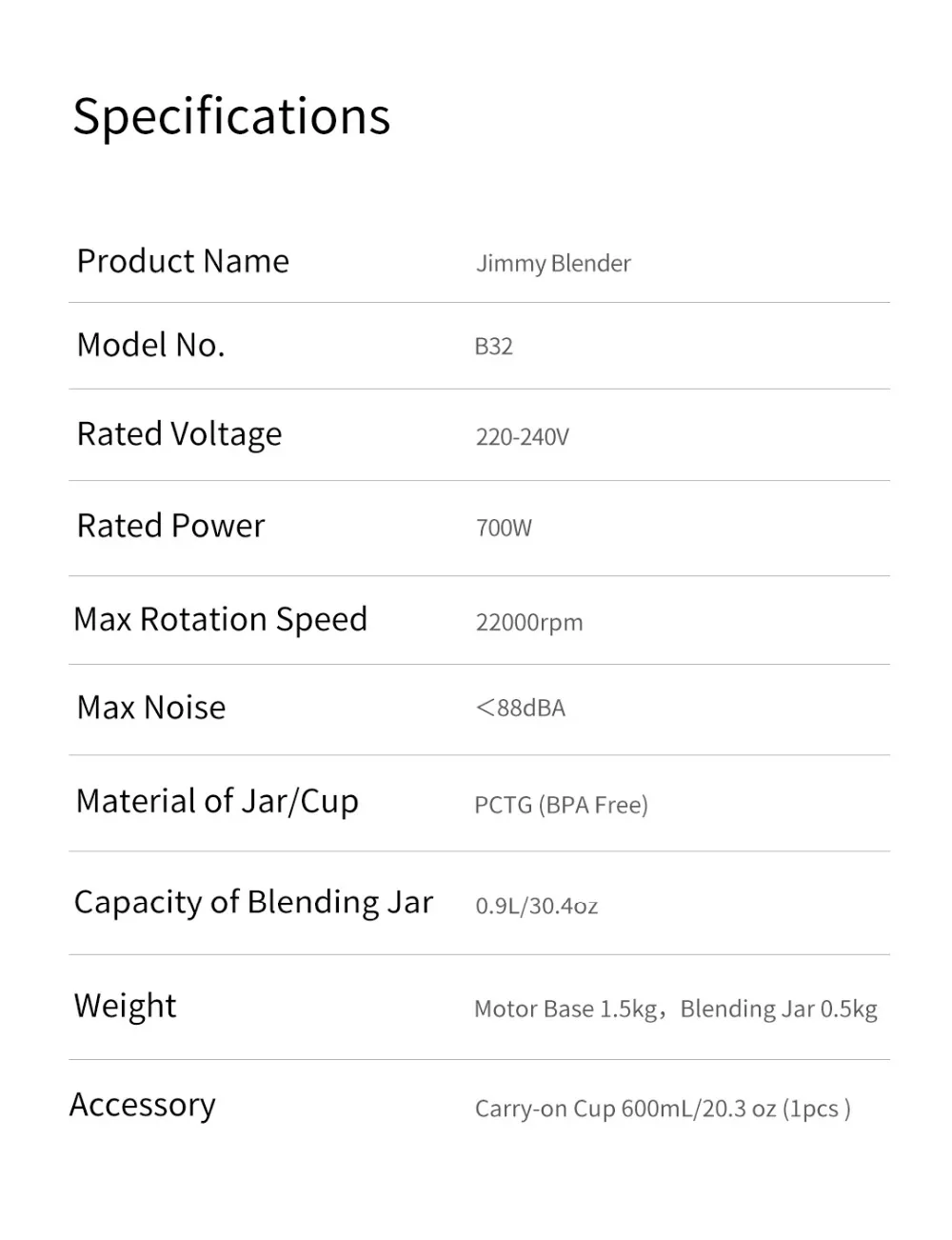Select the 220-240V value
This screenshot has height=1240, width=952.
522,437
